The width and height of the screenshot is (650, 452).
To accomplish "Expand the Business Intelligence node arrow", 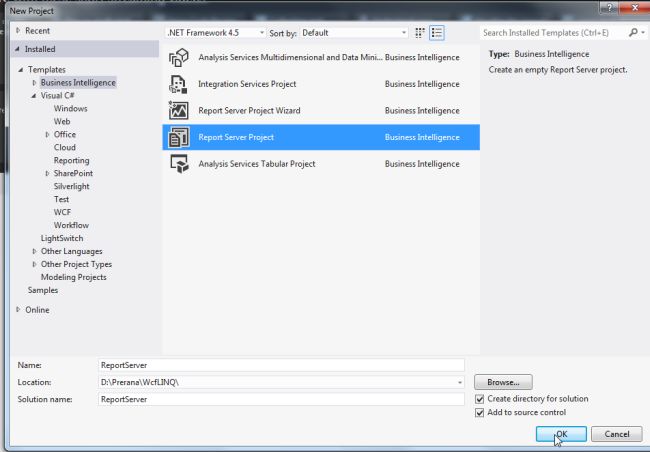I will coord(34,83).
